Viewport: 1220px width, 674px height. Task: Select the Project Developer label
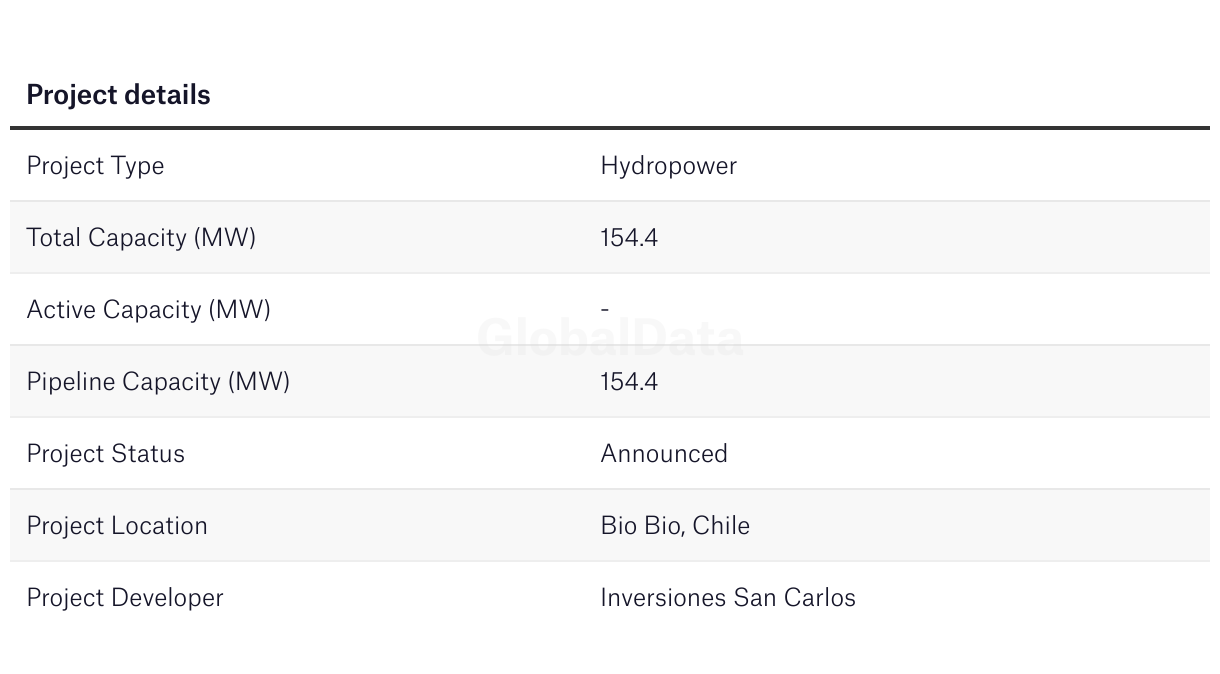tap(125, 598)
